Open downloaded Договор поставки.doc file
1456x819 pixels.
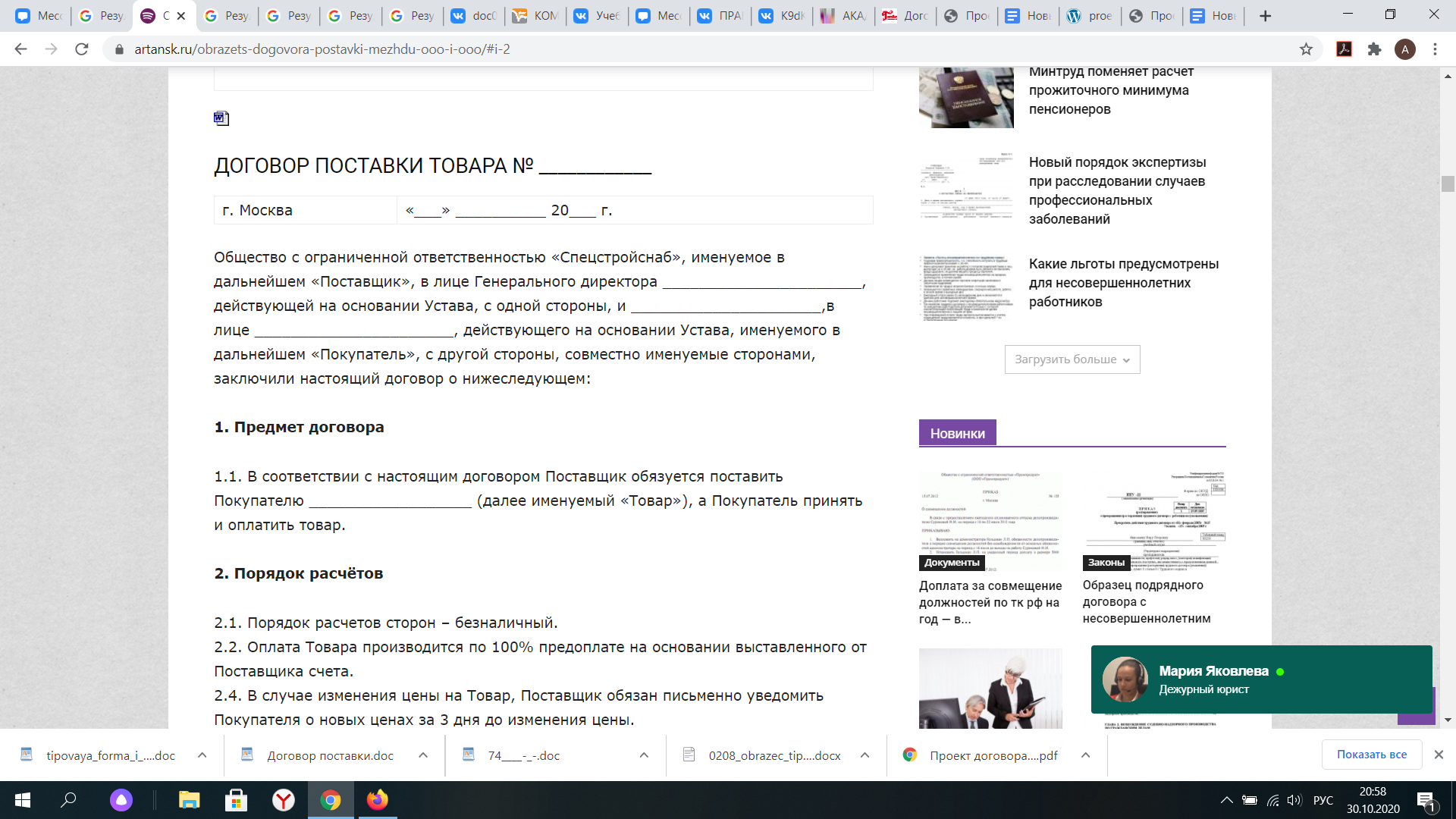coord(318,755)
